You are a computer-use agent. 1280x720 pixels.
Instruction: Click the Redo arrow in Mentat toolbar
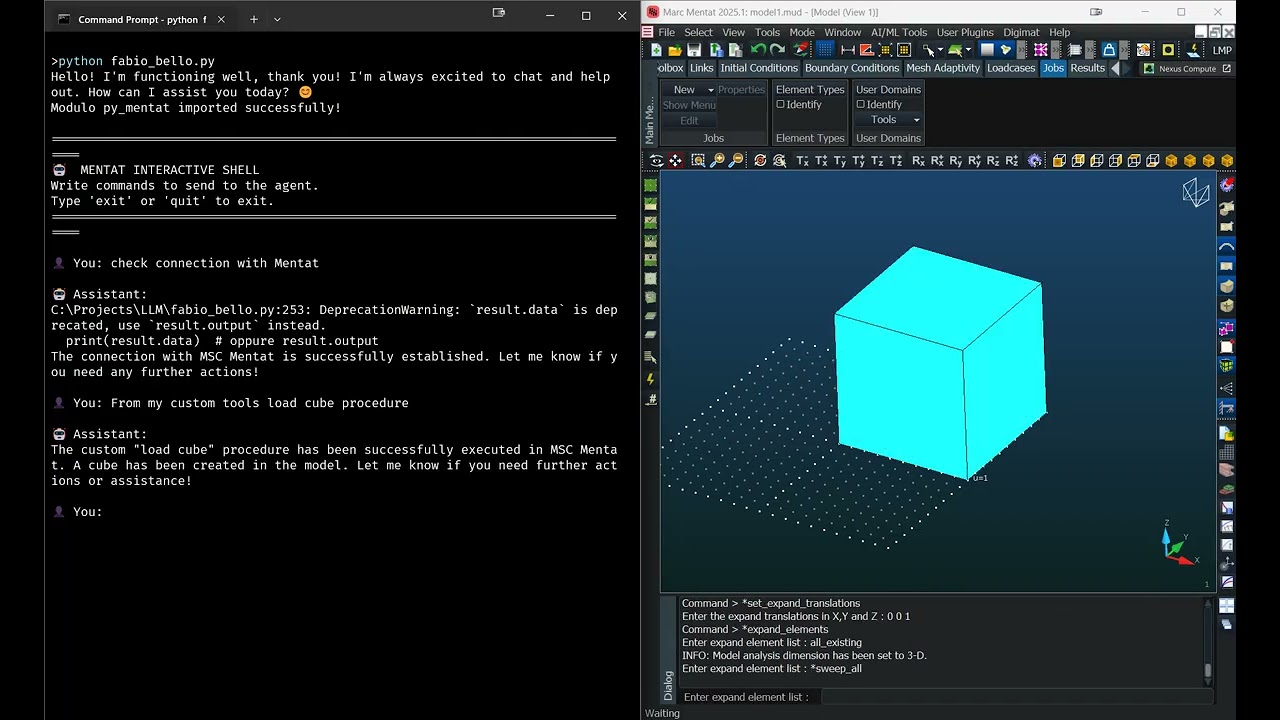pos(777,50)
